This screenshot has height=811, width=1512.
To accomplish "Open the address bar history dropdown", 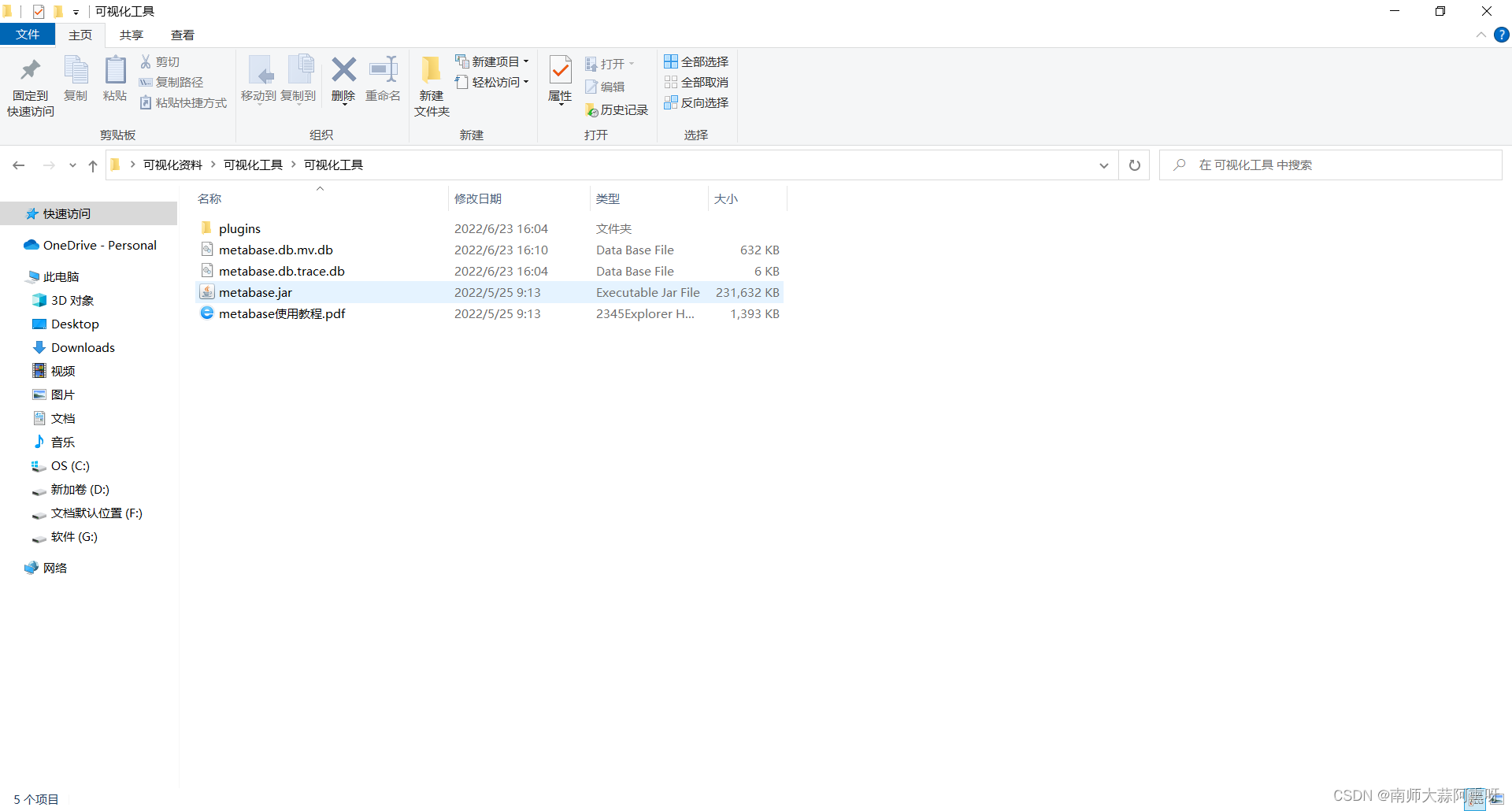I will tap(1104, 165).
